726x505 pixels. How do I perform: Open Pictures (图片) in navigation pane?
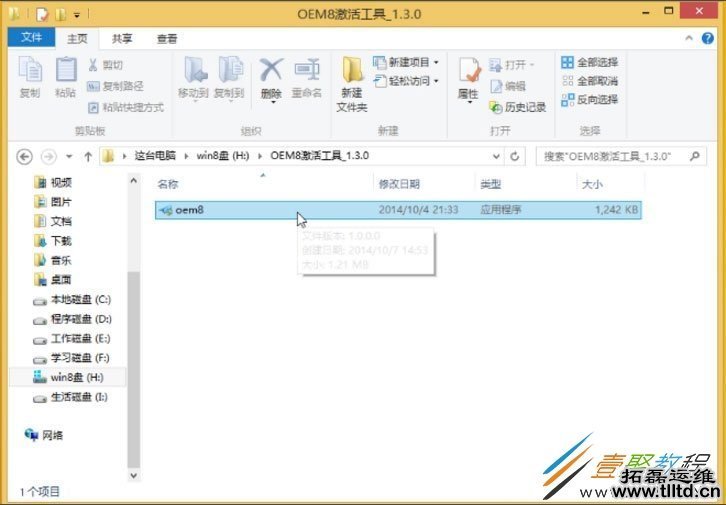click(x=53, y=202)
